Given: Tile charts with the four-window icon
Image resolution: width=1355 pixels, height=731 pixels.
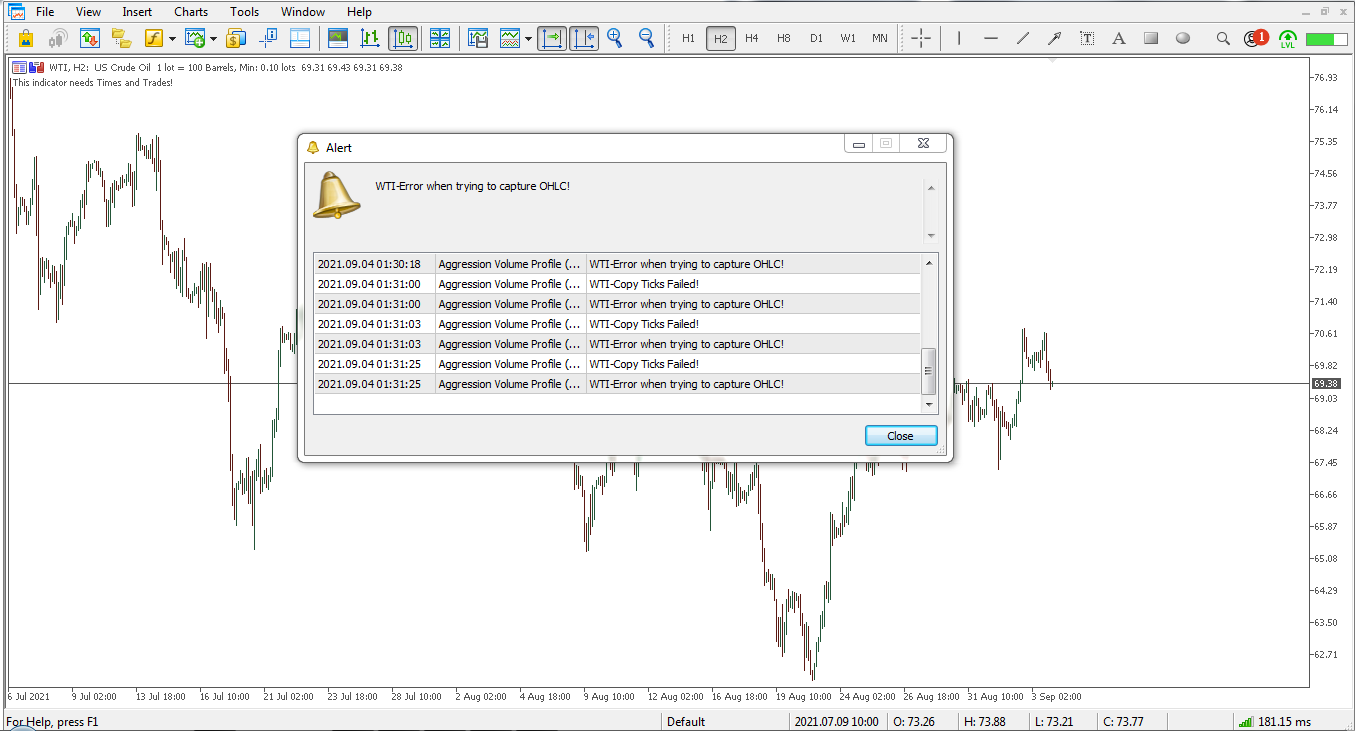Looking at the screenshot, I should 440,39.
